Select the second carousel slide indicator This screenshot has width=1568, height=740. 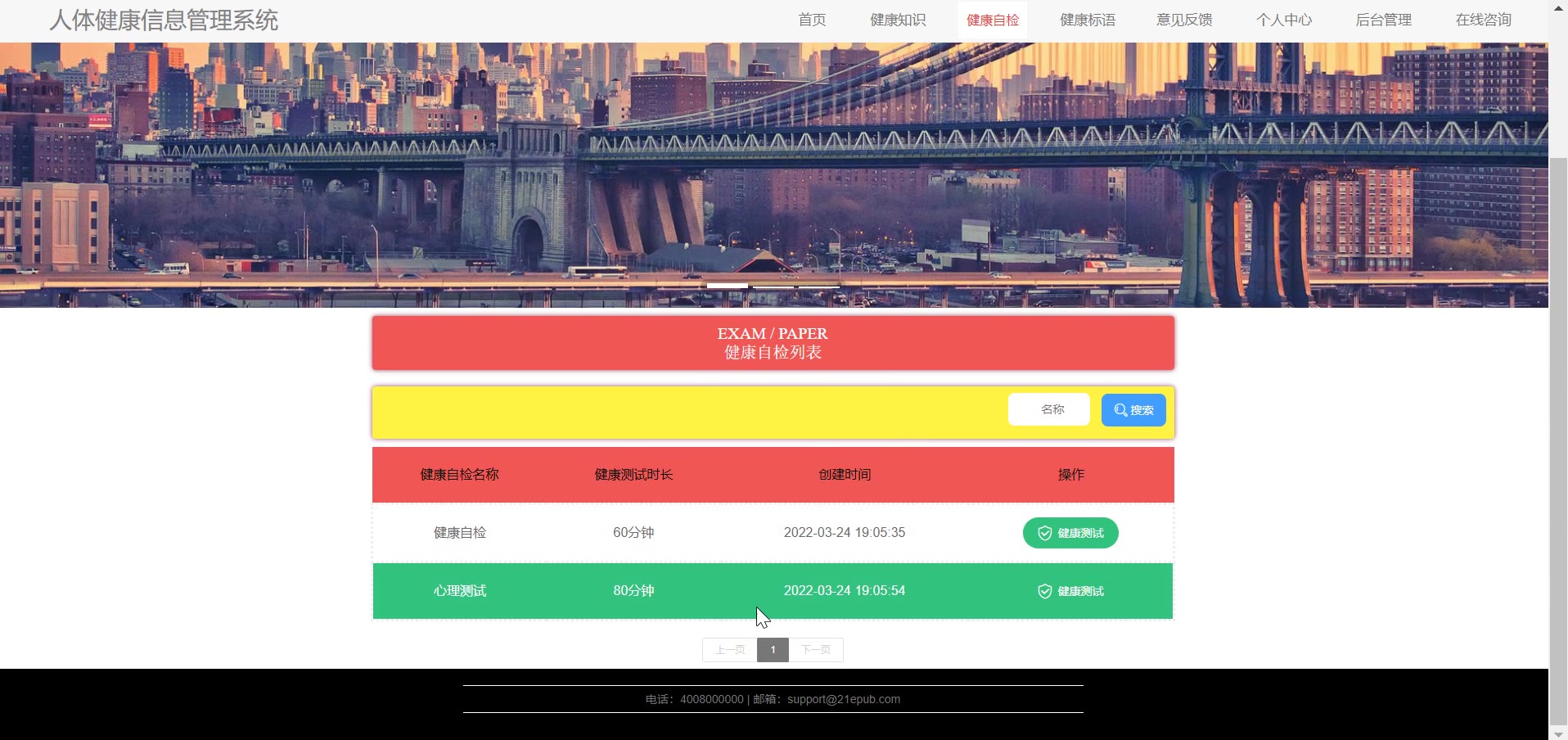tap(773, 286)
